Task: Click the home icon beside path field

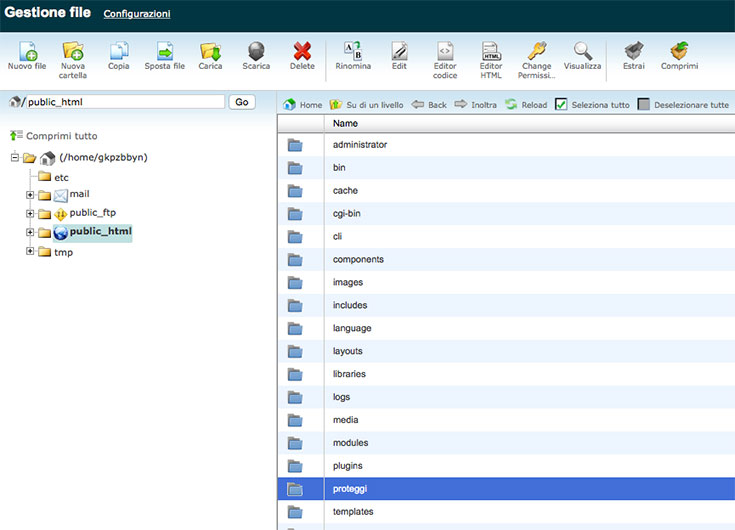Action: (15, 101)
